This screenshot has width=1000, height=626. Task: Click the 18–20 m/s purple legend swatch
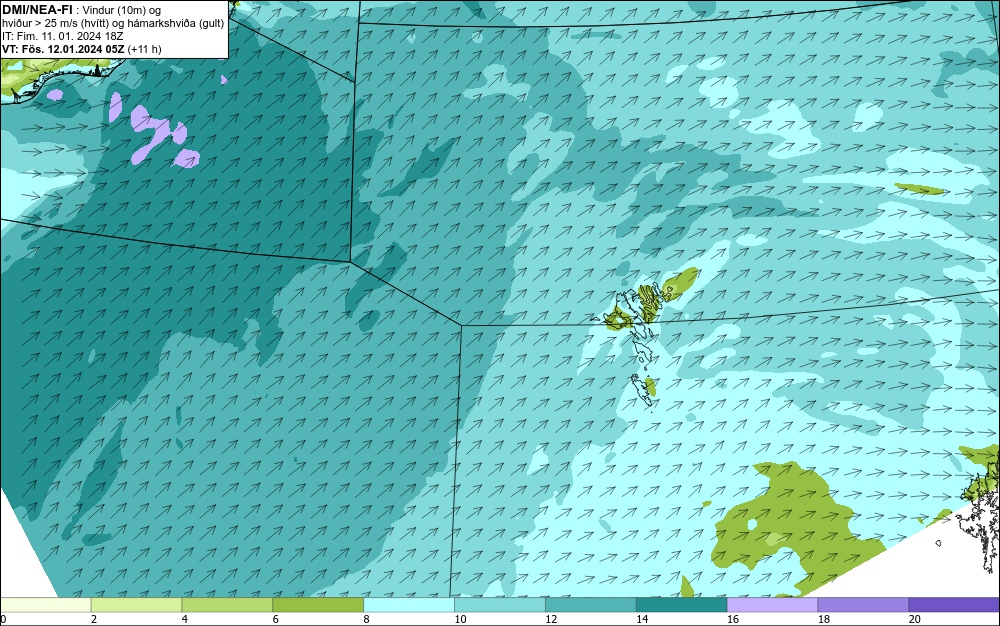click(x=864, y=605)
